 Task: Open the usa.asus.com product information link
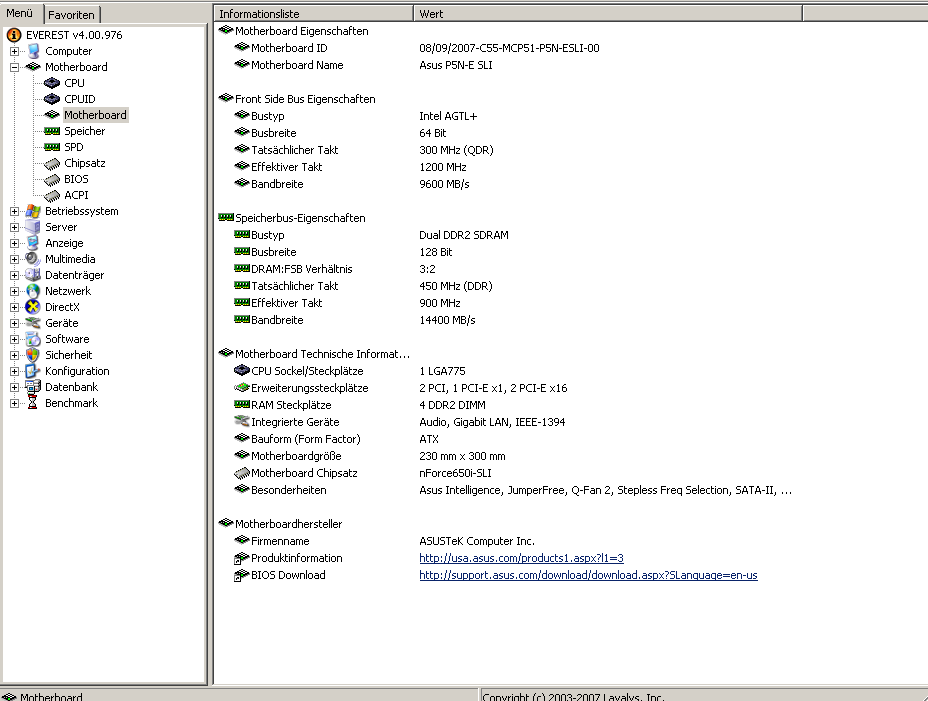521,558
